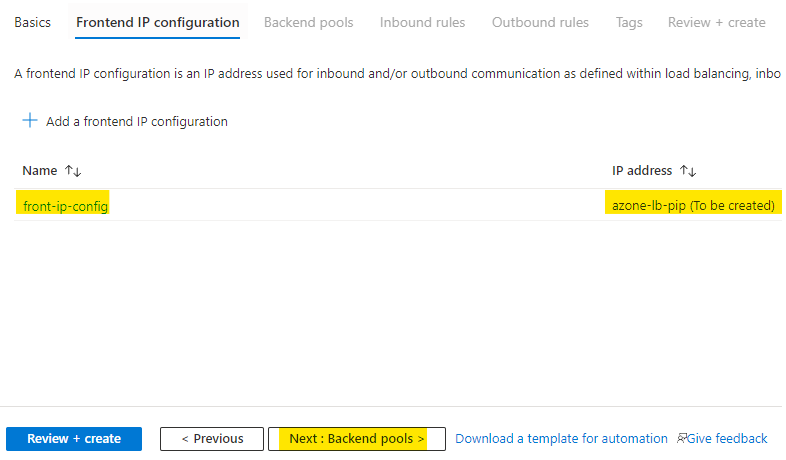The width and height of the screenshot is (786, 460).
Task: Click the feedback person icon
Action: click(682, 438)
